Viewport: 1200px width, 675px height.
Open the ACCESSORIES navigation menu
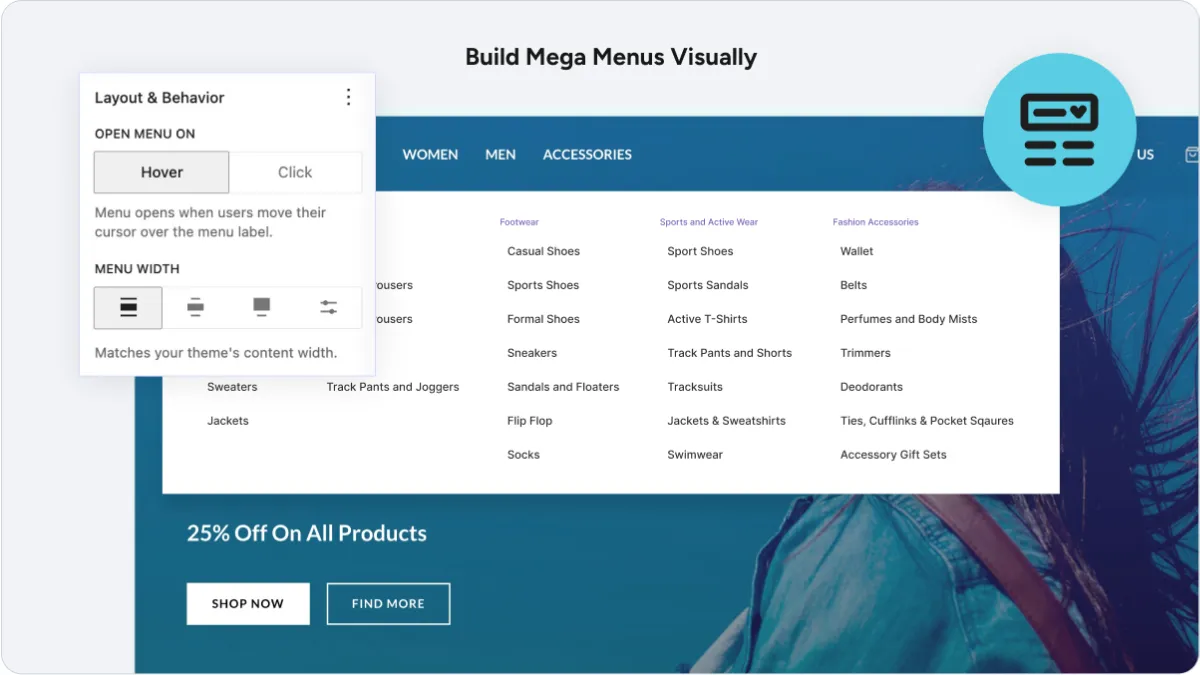(587, 154)
